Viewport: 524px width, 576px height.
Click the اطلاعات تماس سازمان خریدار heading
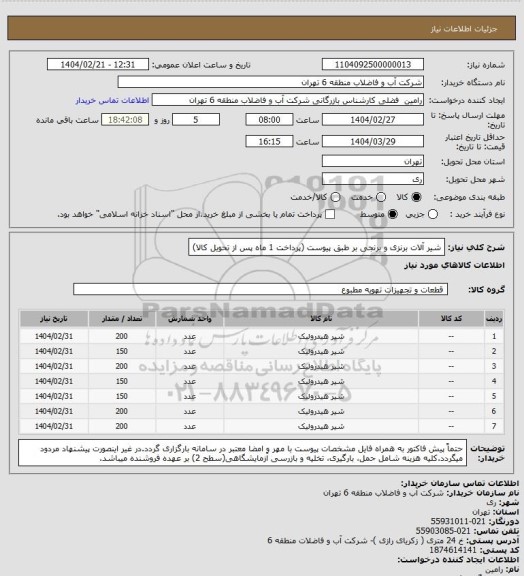[459, 483]
